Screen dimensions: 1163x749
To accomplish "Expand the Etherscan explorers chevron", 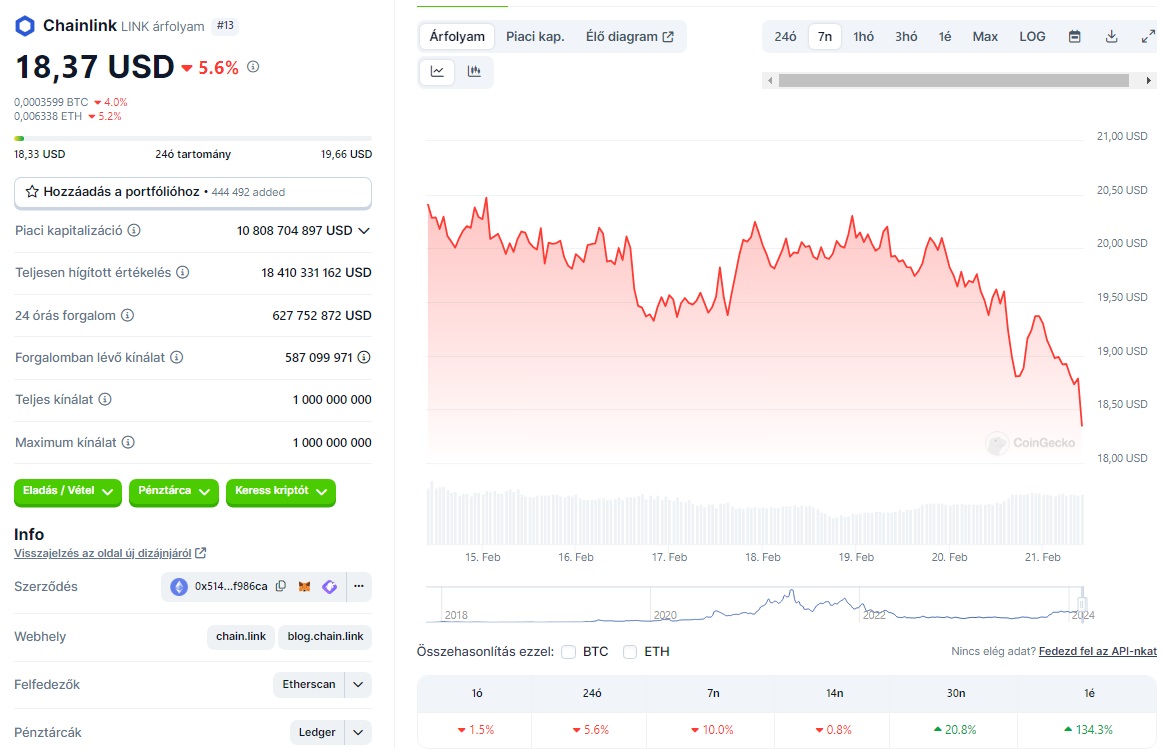I will 358,684.
